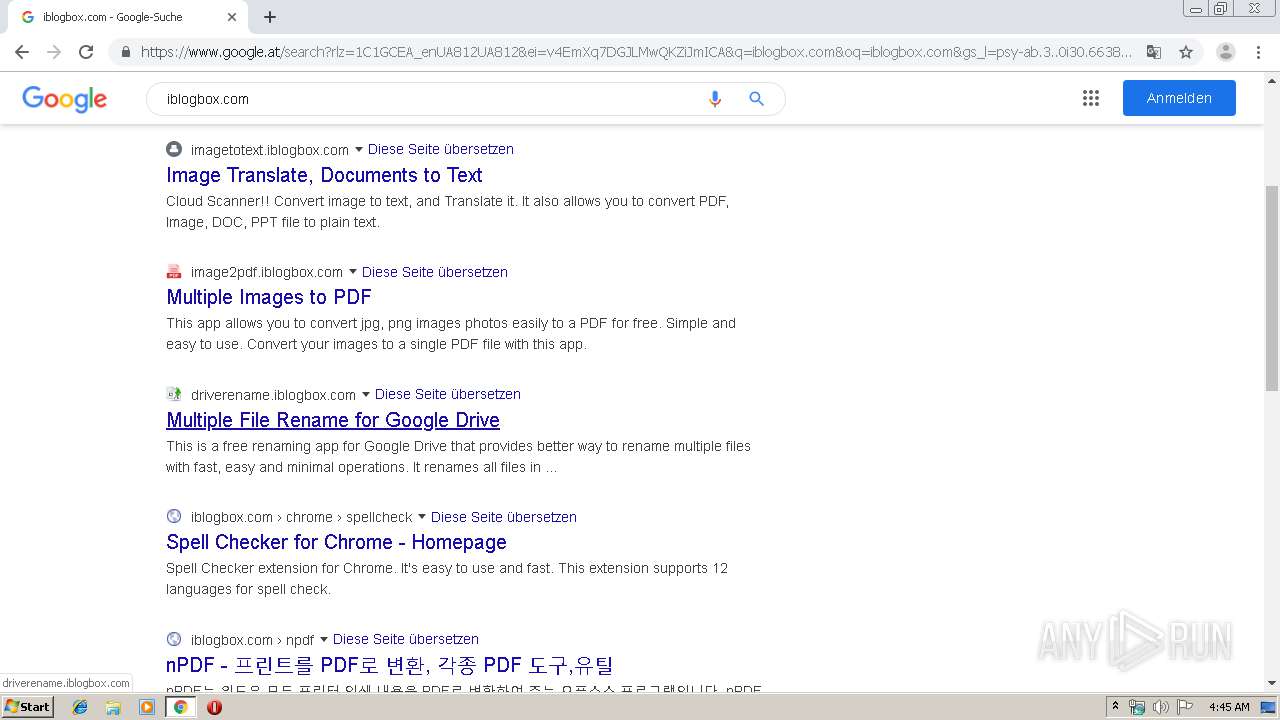This screenshot has width=1280, height=720.
Task: Show hidden system tray icons
Action: [x=1115, y=707]
